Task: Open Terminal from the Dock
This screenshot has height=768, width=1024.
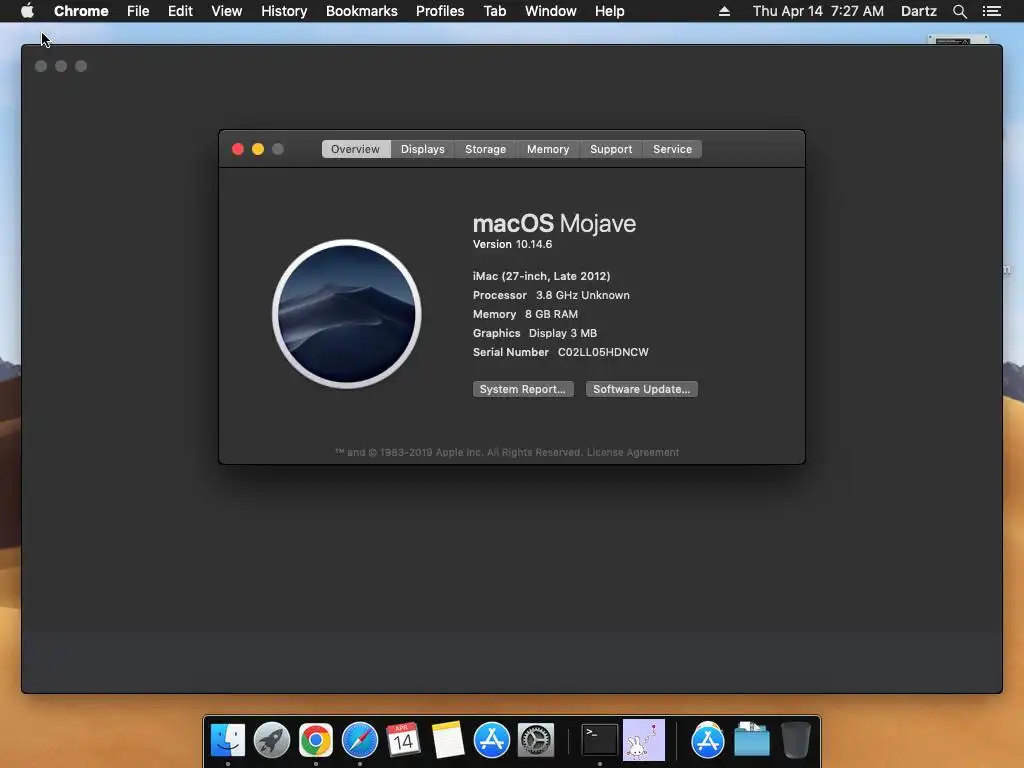Action: [x=600, y=740]
